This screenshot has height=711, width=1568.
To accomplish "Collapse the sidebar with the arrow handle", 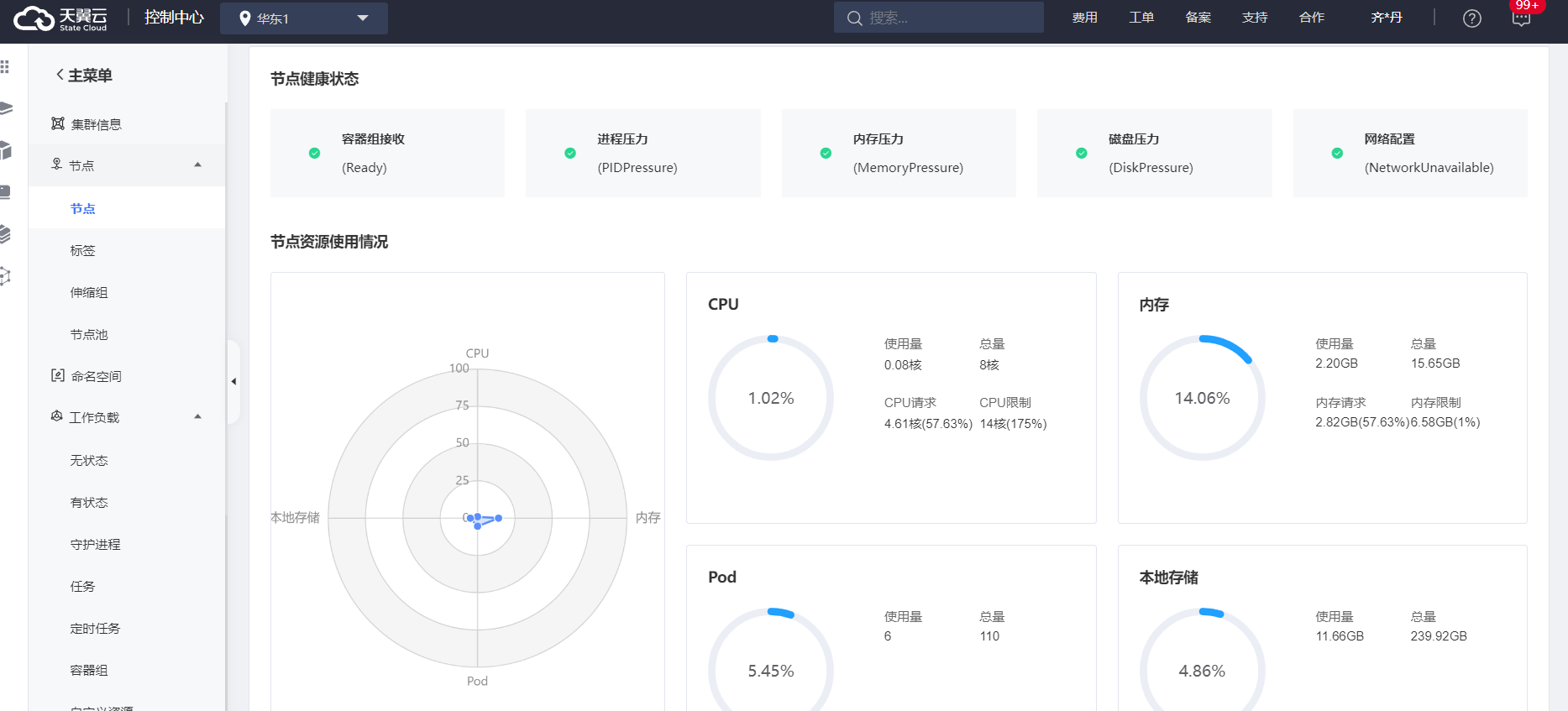I will (x=233, y=381).
